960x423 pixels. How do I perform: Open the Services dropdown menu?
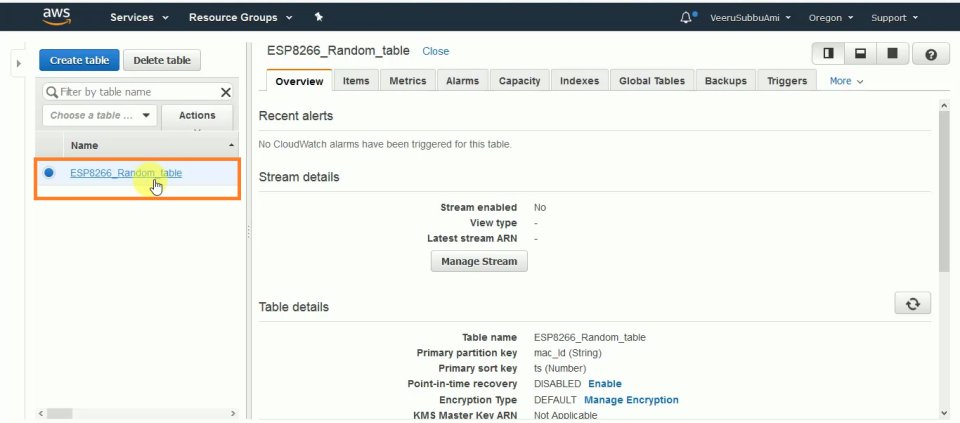[x=139, y=18]
